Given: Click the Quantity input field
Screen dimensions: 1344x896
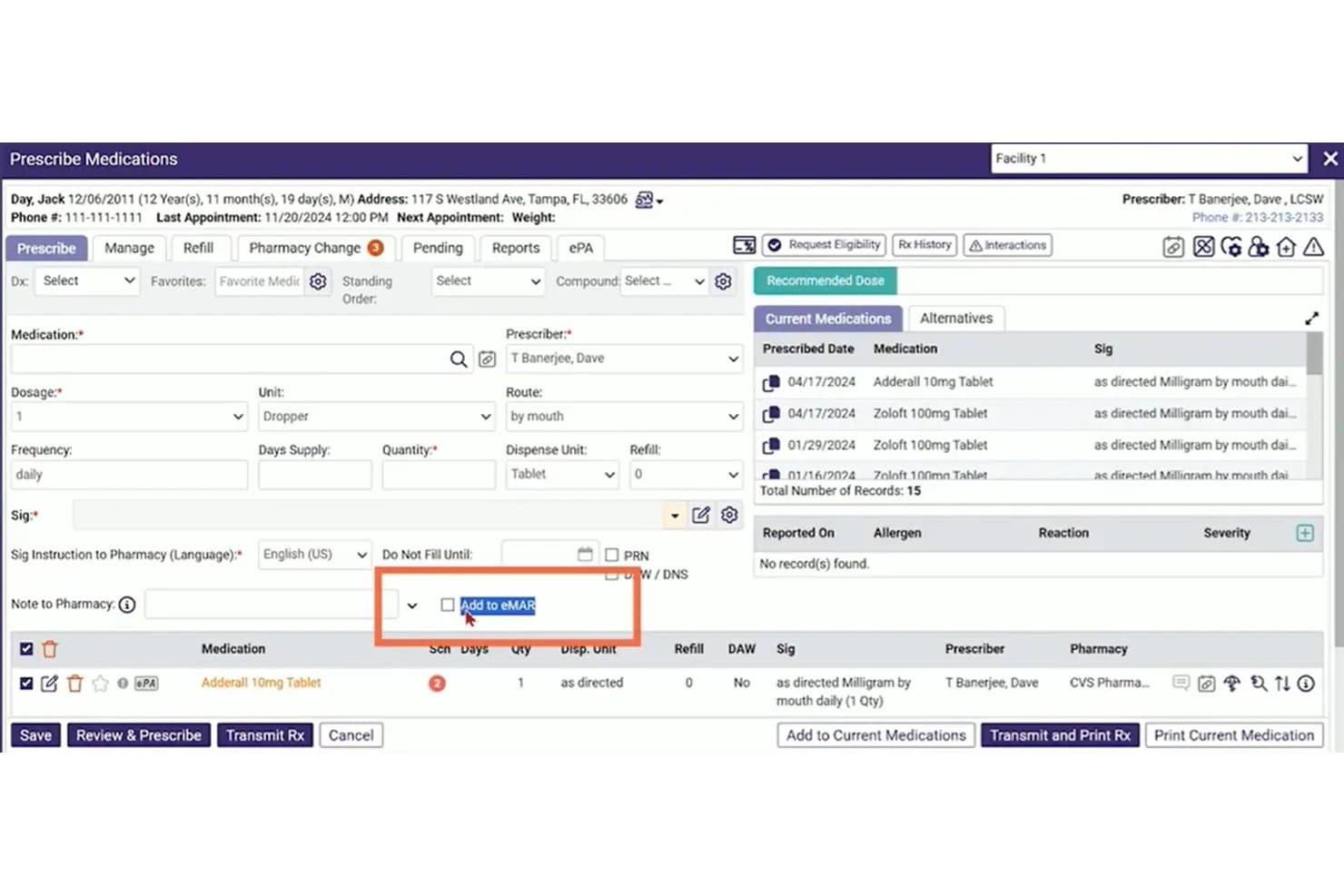Looking at the screenshot, I should click(x=439, y=475).
